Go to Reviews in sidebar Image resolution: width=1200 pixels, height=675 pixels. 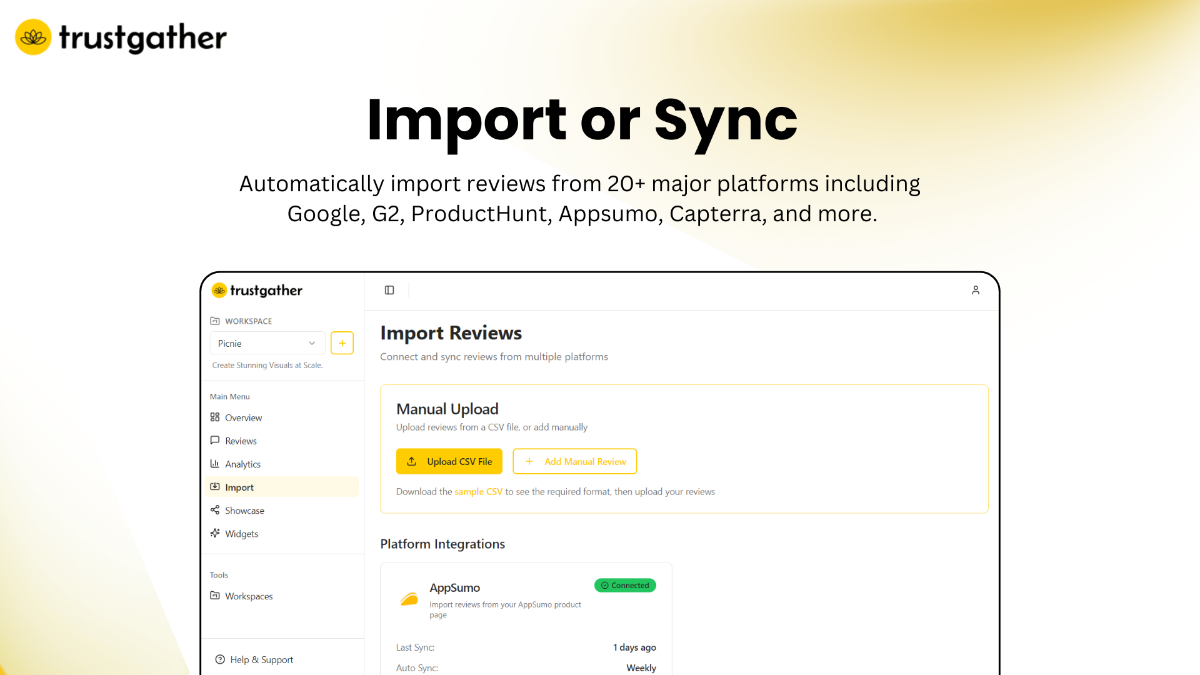tap(240, 441)
